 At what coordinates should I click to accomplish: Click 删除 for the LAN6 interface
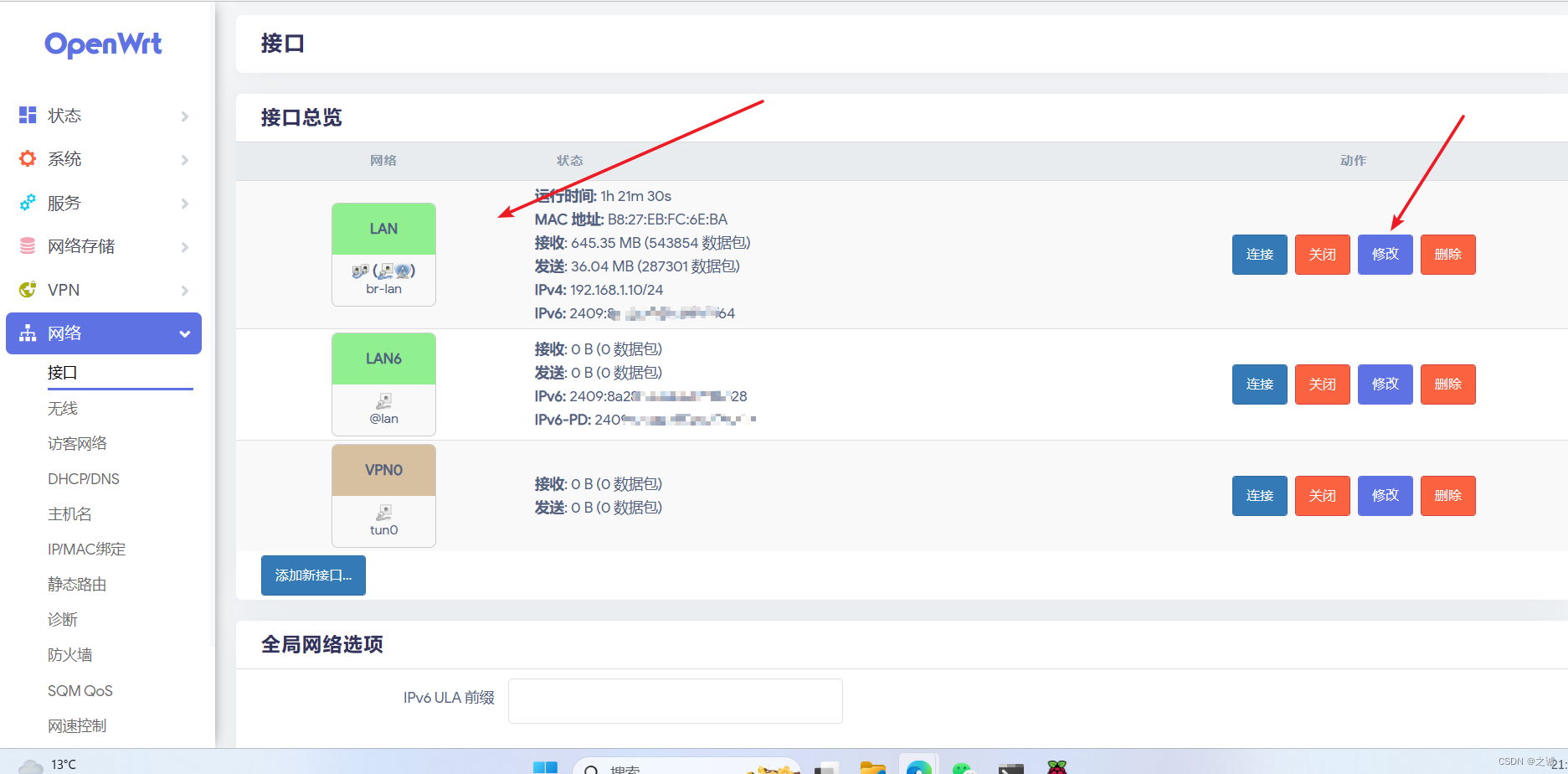coord(1447,384)
